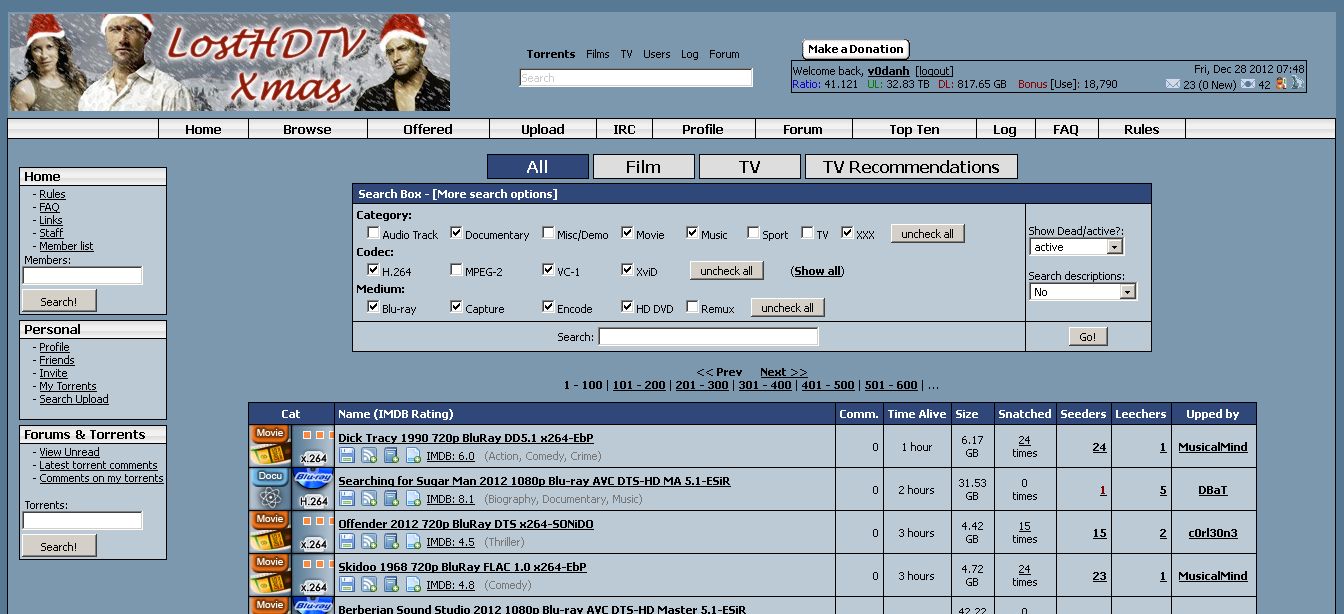
Task: Click page-plus icon in Sugar Man row
Action: [413, 499]
